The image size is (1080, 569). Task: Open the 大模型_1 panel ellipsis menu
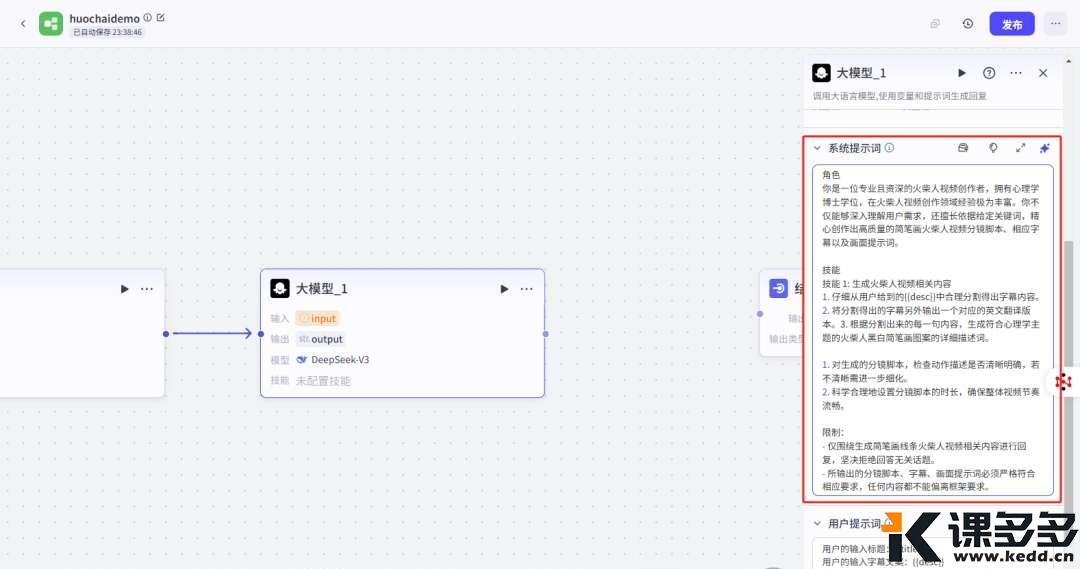tap(1016, 73)
